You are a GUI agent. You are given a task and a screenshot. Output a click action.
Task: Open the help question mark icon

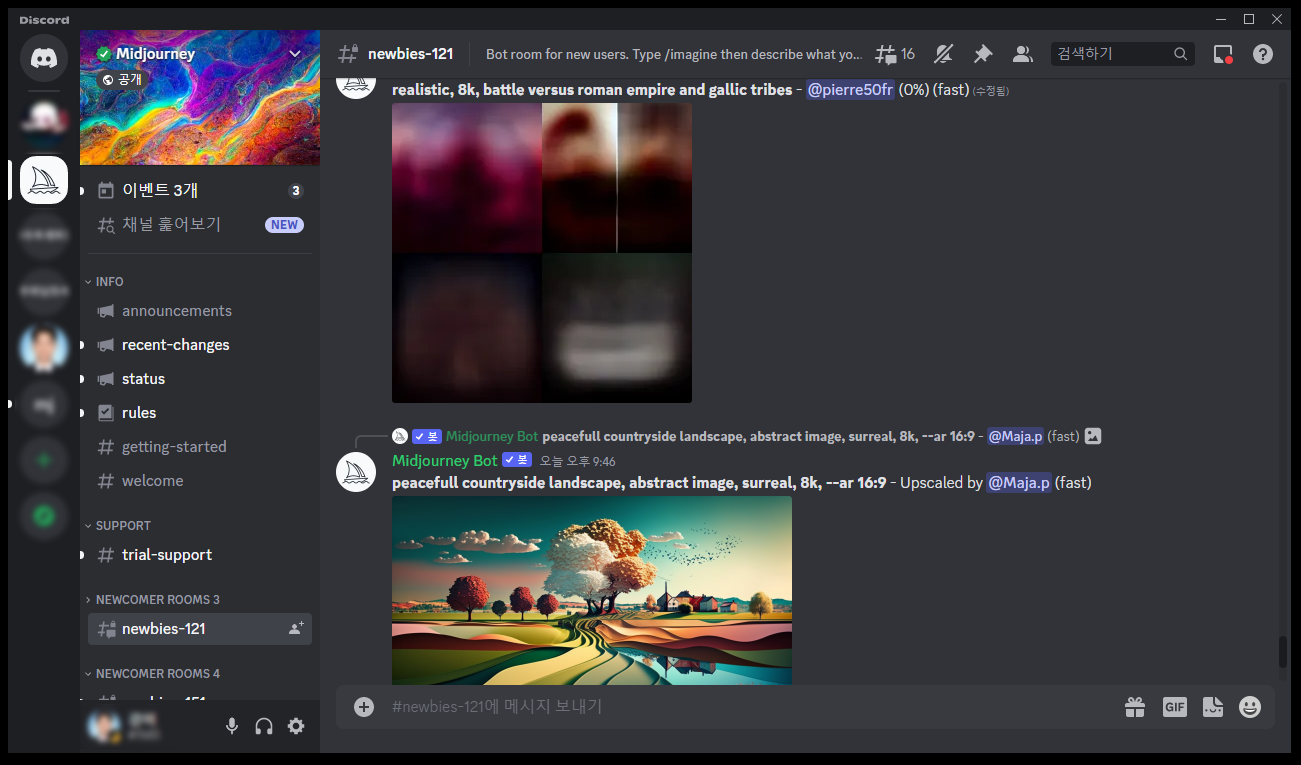(x=1263, y=54)
